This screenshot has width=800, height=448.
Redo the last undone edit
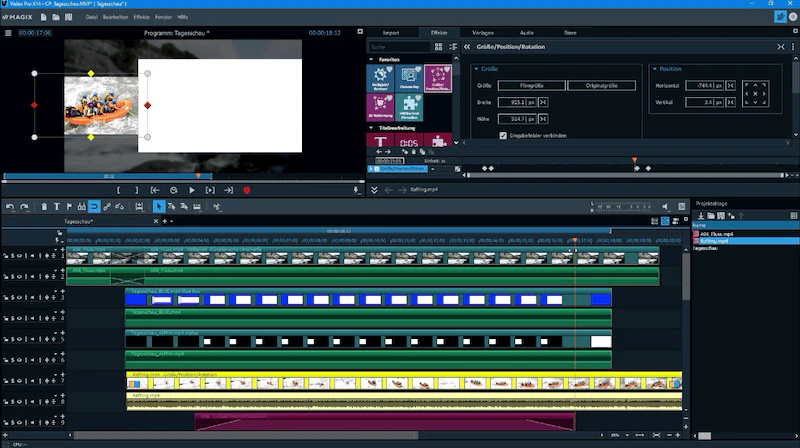pos(24,207)
